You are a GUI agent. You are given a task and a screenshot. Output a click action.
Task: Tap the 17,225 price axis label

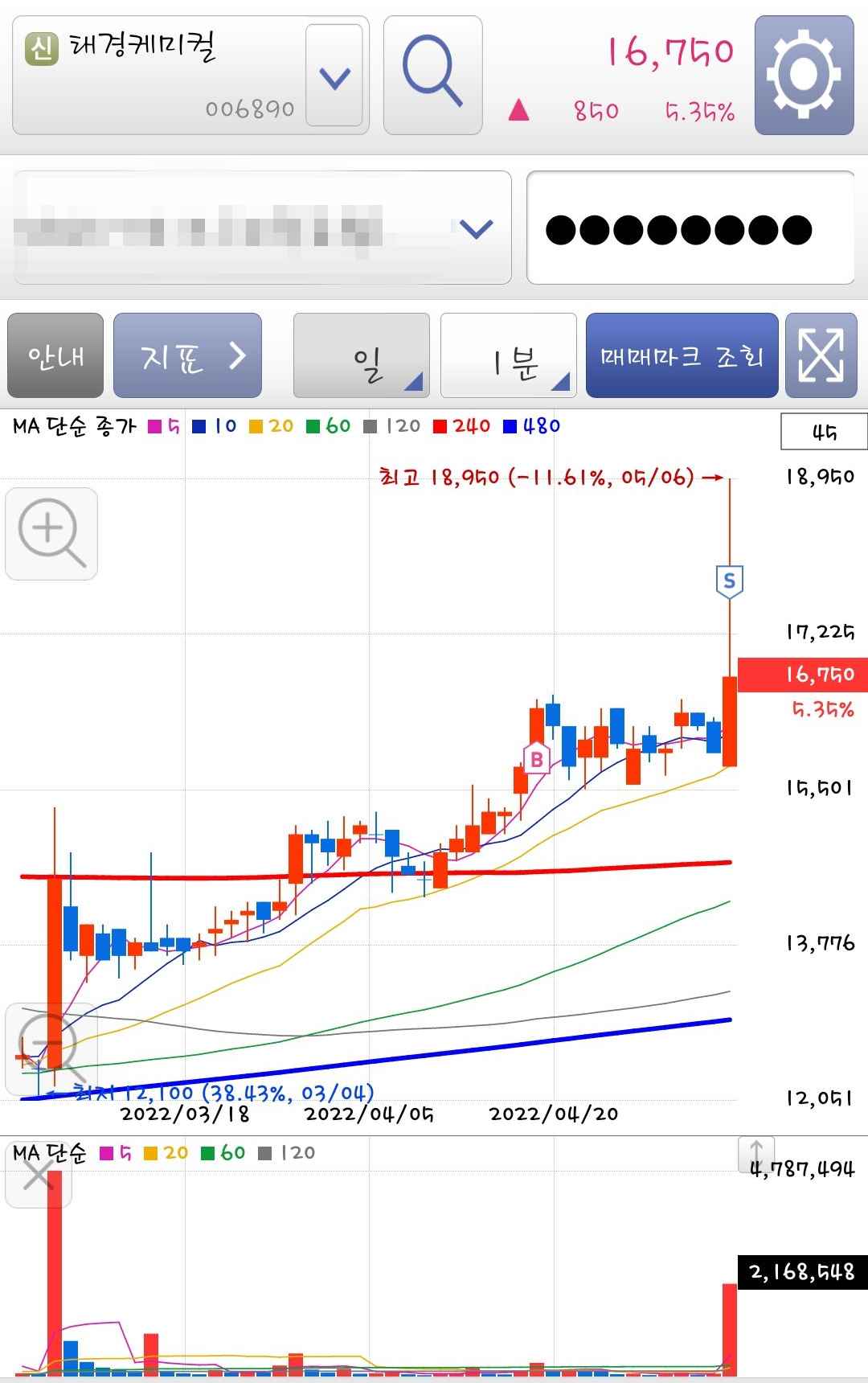click(x=820, y=632)
